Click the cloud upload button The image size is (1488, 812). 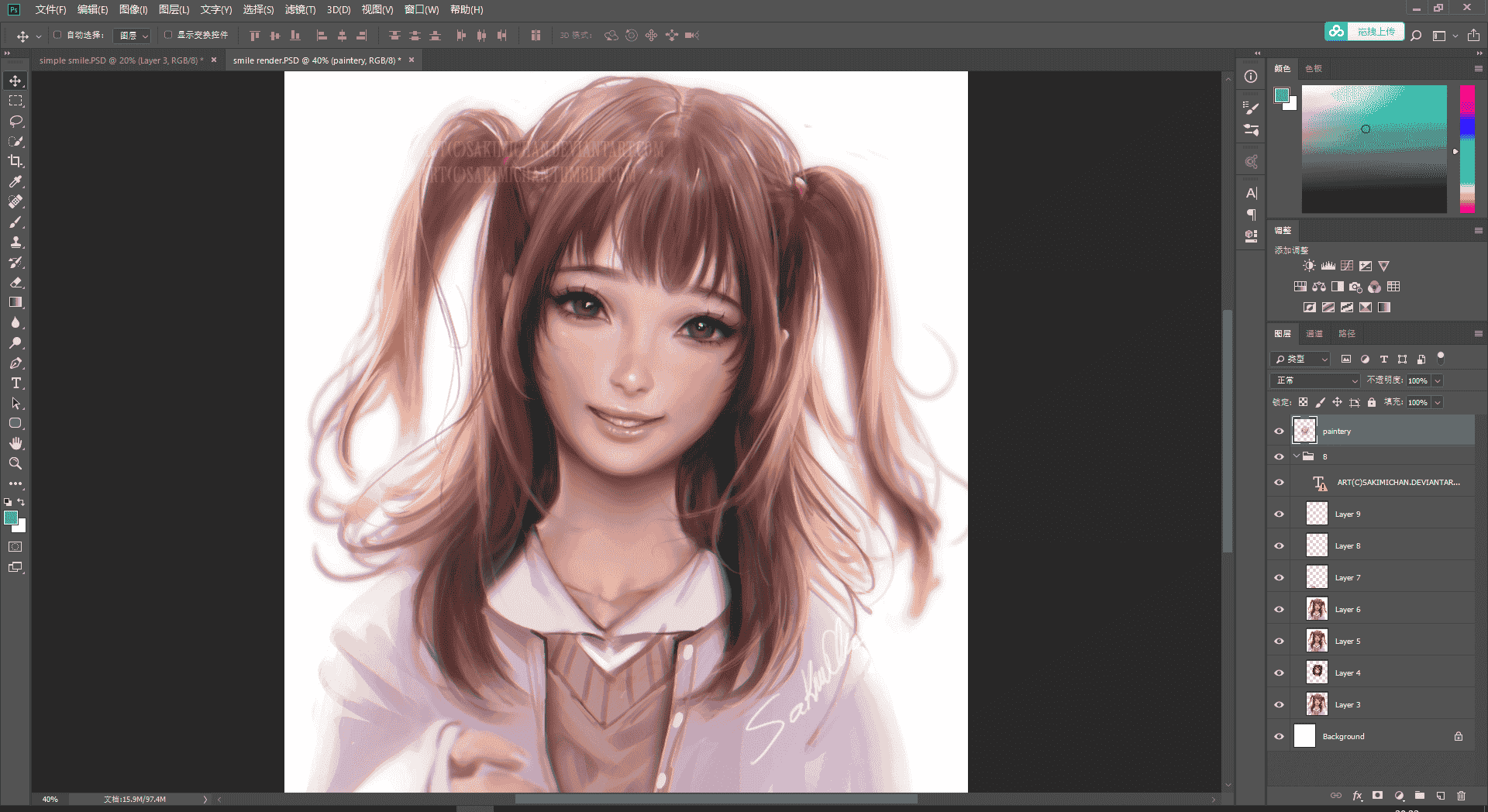[1364, 32]
